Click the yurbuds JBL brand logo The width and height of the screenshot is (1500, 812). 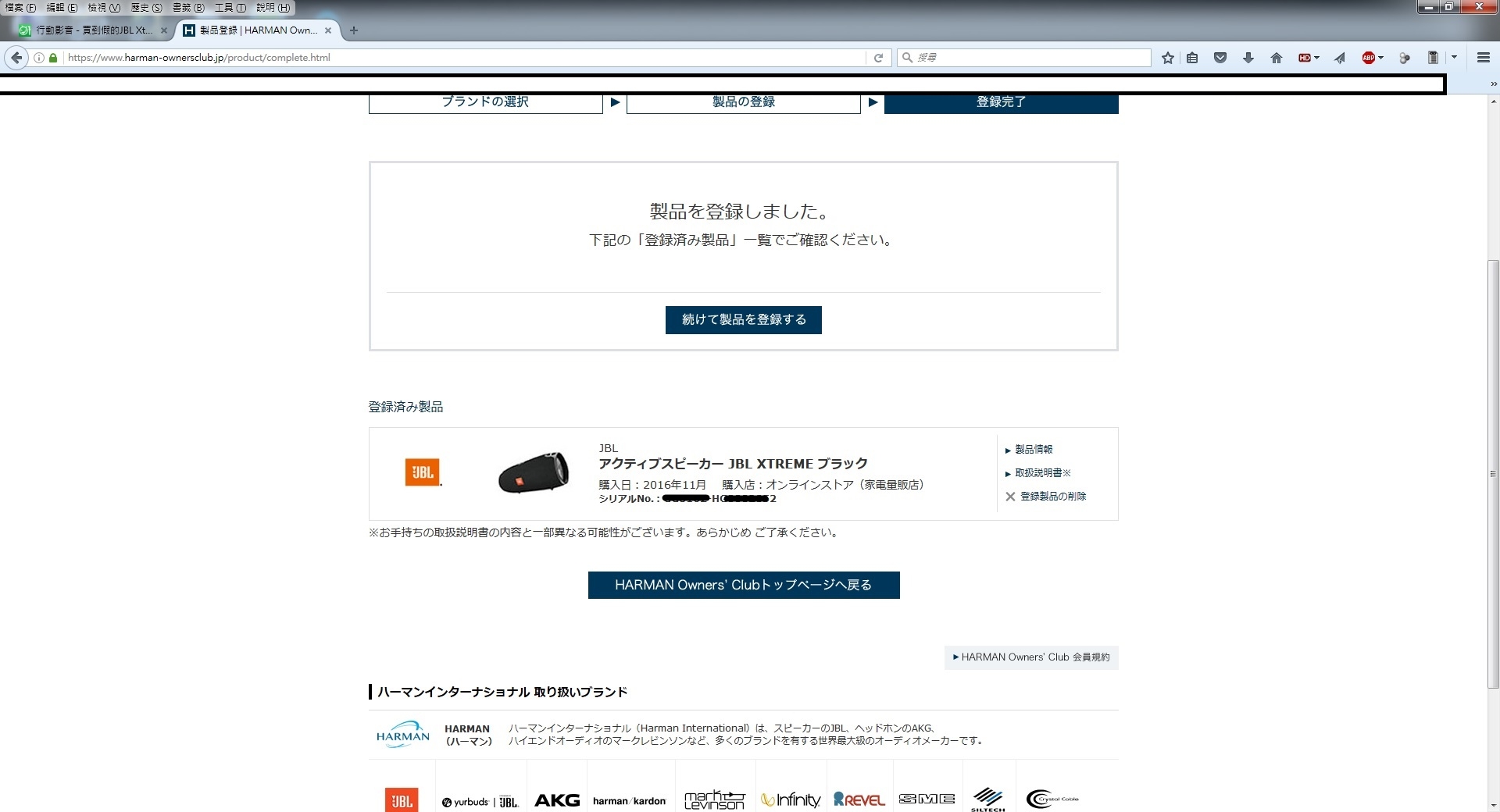[x=480, y=802]
